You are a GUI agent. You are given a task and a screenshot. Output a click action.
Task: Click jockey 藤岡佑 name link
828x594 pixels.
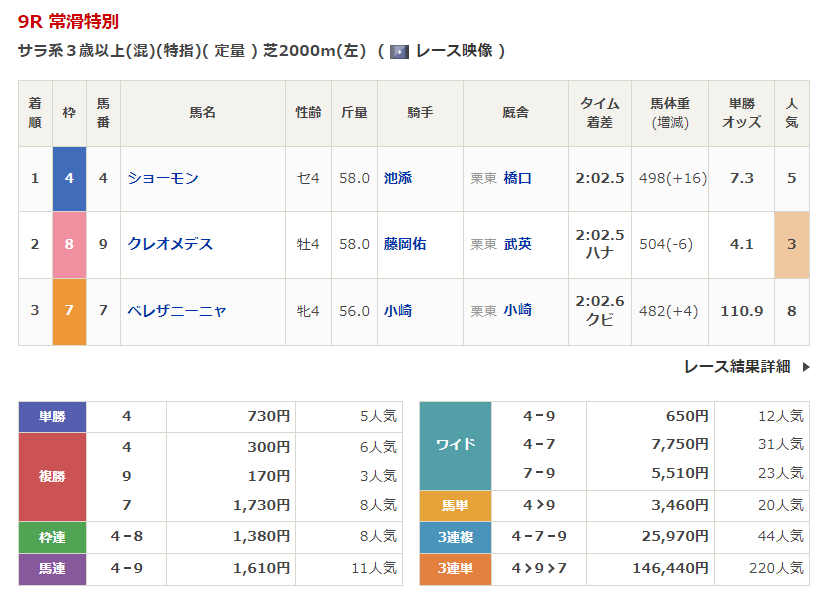pos(405,244)
